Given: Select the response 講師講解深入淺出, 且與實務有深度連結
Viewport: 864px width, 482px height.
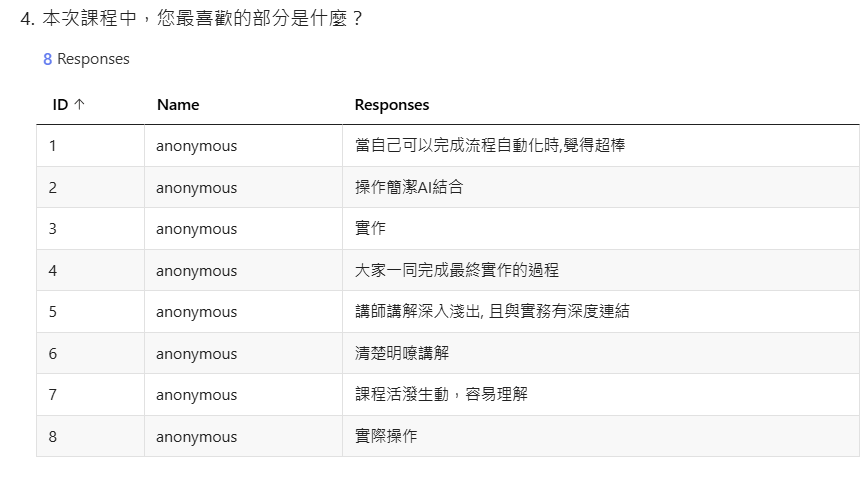Looking at the screenshot, I should coord(492,312).
